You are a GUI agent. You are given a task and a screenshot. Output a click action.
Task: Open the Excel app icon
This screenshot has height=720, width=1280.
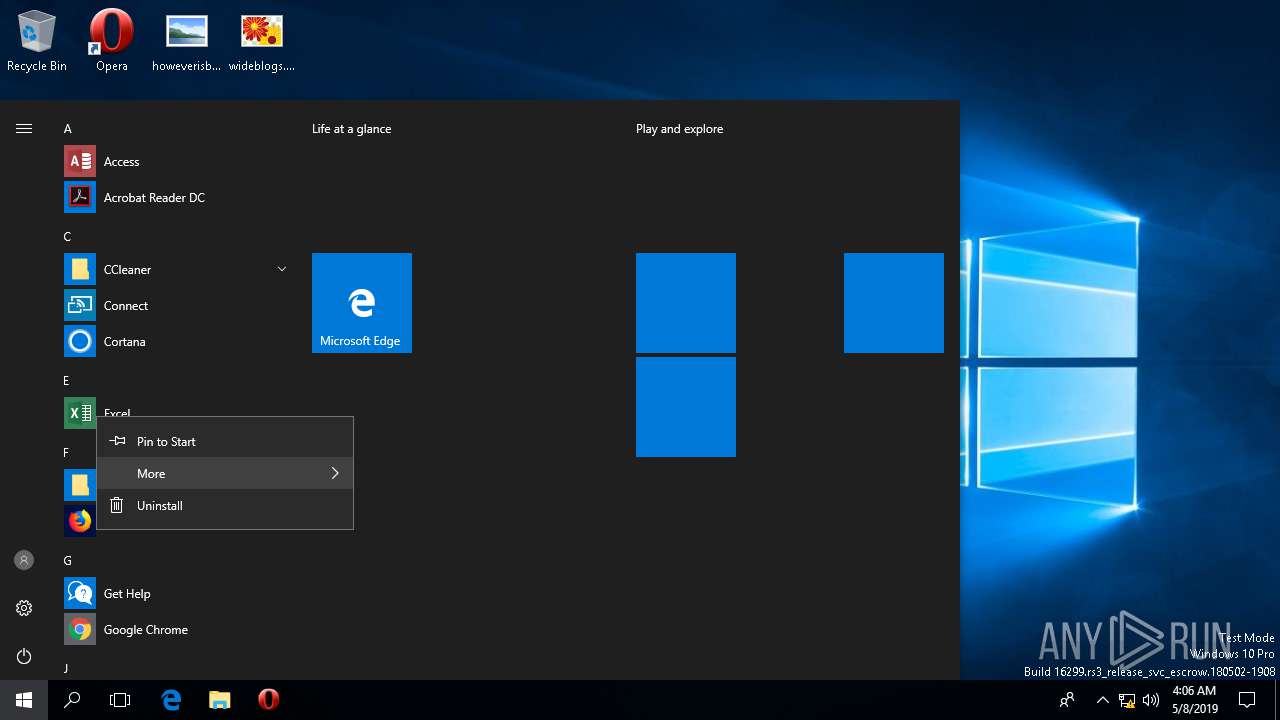point(80,413)
